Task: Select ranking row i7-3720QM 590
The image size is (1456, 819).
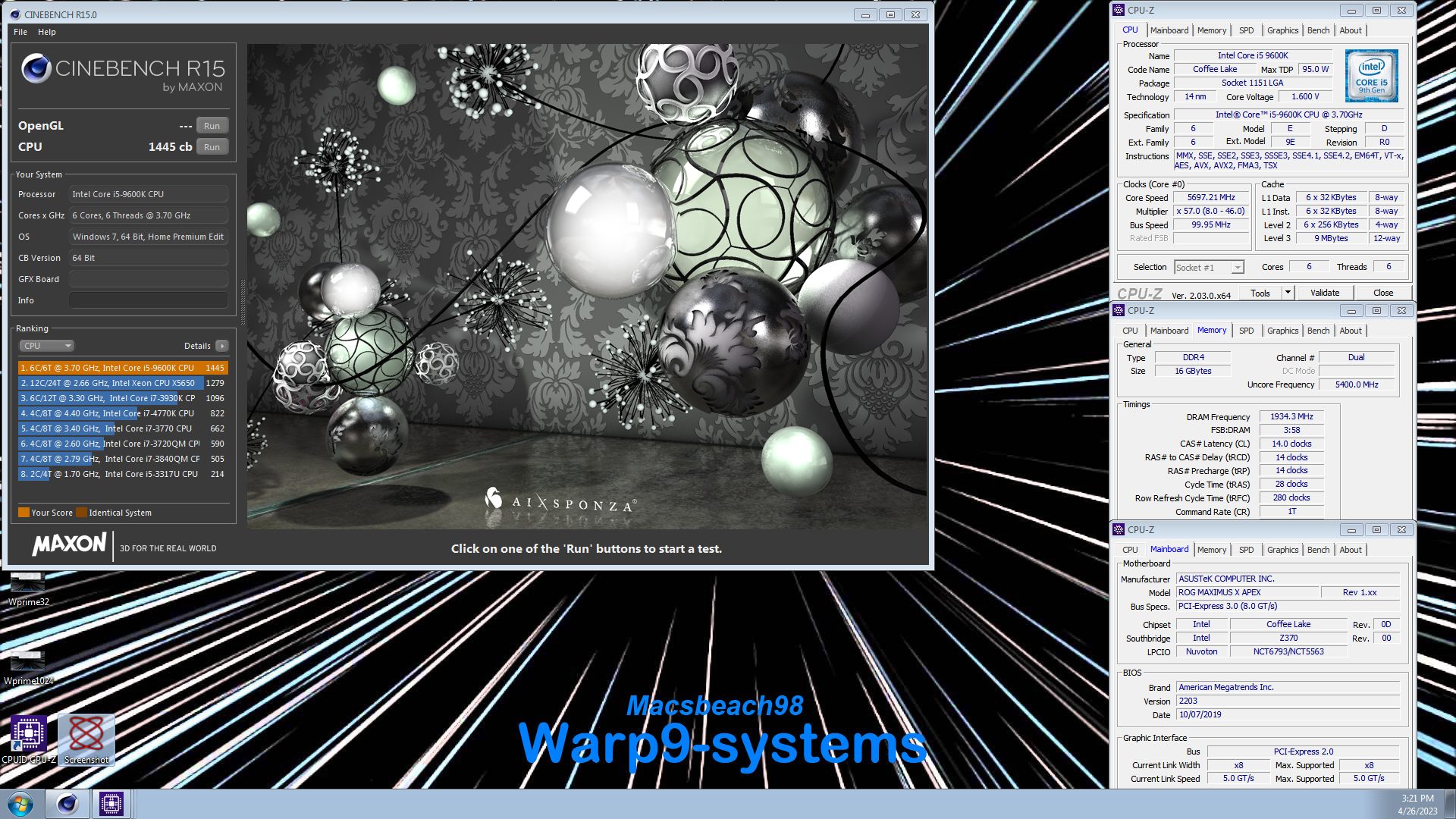Action: click(x=123, y=444)
